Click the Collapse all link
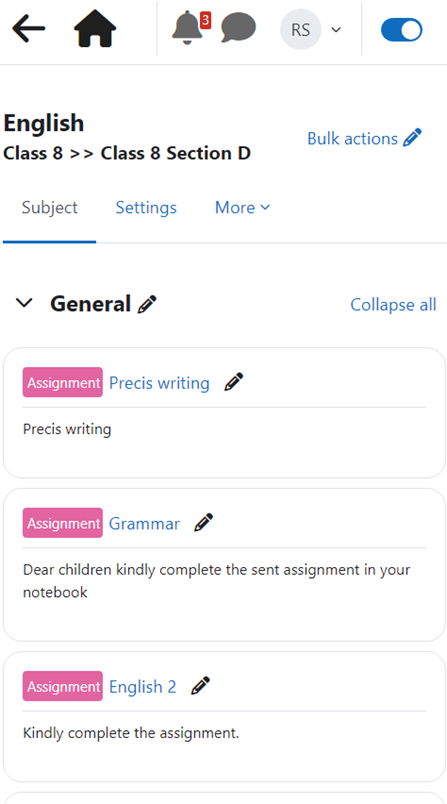The width and height of the screenshot is (447, 804). pos(393,305)
